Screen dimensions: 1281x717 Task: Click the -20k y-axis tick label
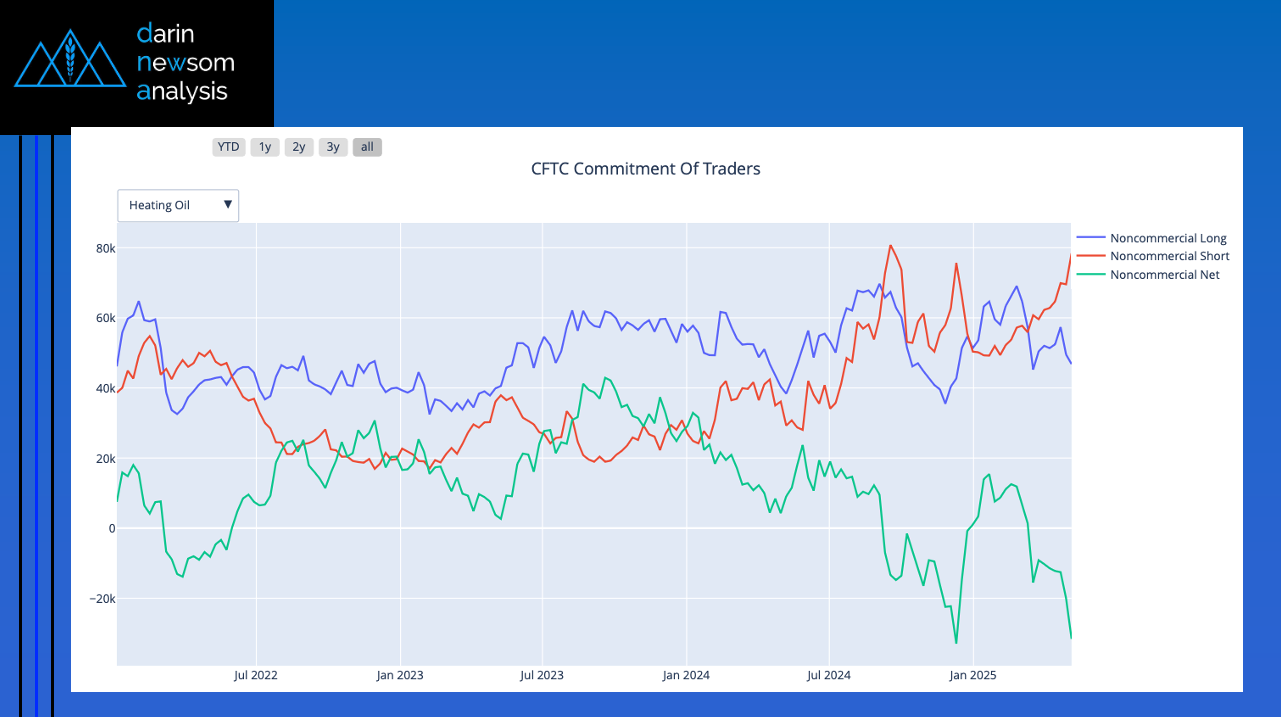(96, 599)
